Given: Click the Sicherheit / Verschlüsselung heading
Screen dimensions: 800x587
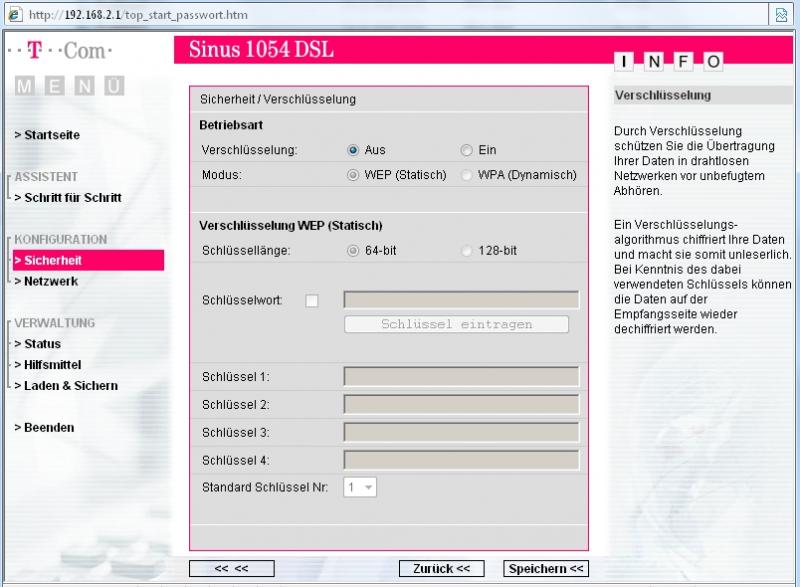Looking at the screenshot, I should click(278, 99).
